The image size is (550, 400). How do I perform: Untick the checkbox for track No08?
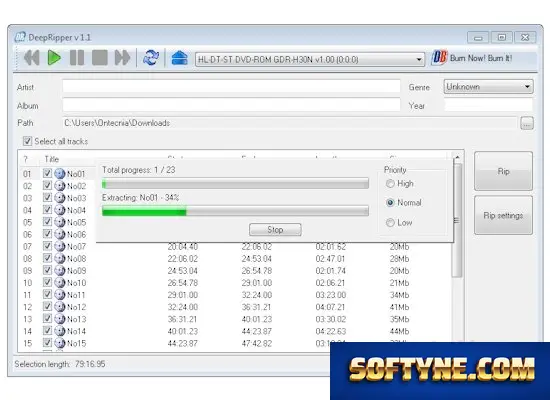(x=47, y=258)
